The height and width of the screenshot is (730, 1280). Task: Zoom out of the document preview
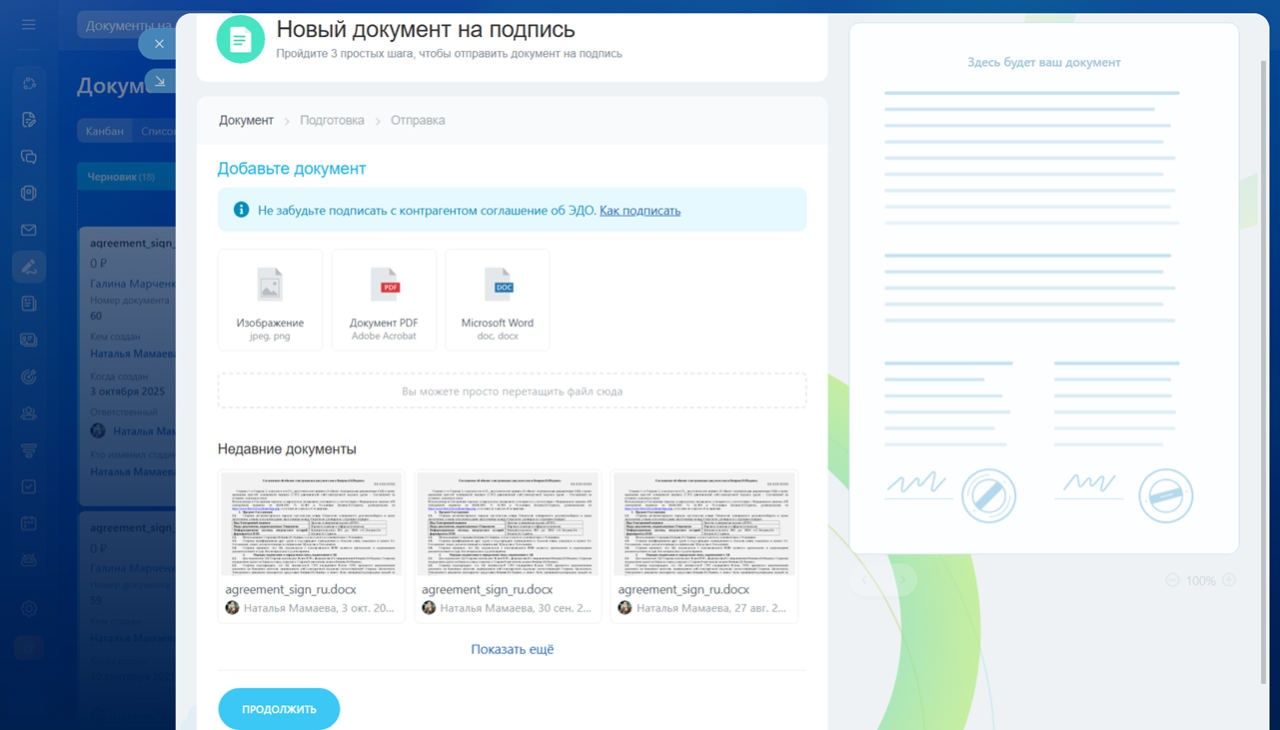tap(1172, 580)
